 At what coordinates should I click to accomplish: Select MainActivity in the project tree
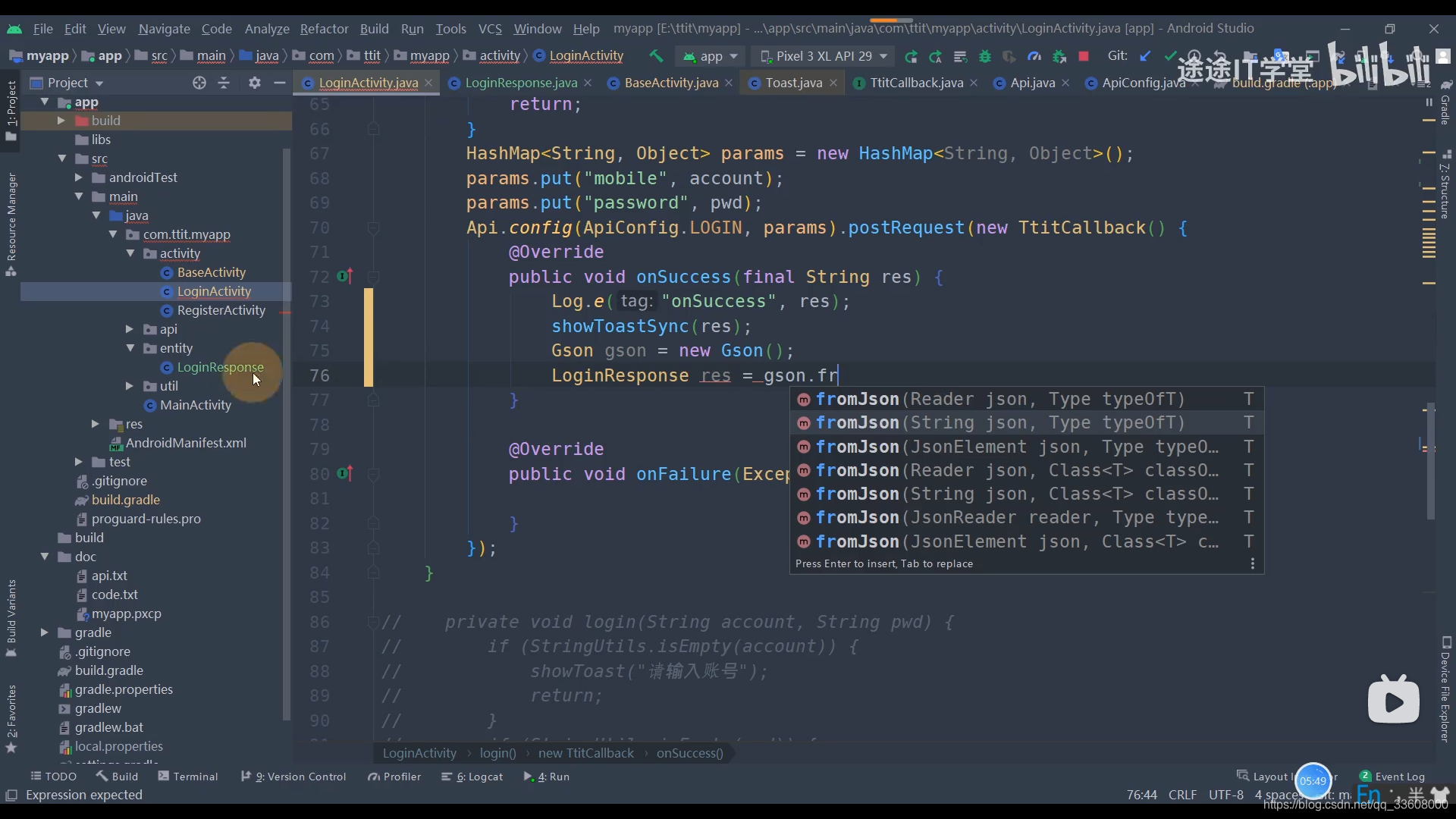(195, 405)
